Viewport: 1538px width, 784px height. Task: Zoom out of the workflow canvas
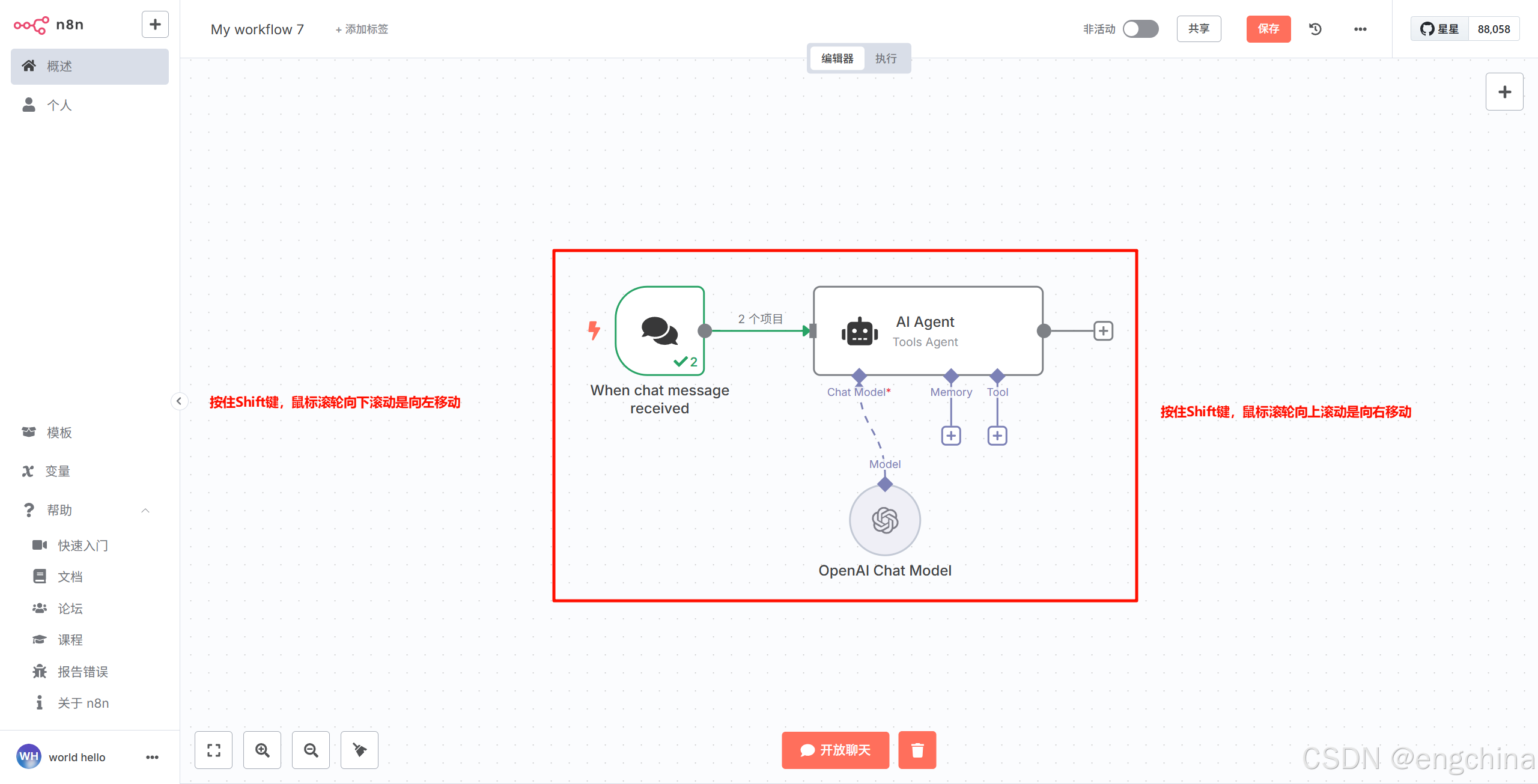[x=311, y=750]
